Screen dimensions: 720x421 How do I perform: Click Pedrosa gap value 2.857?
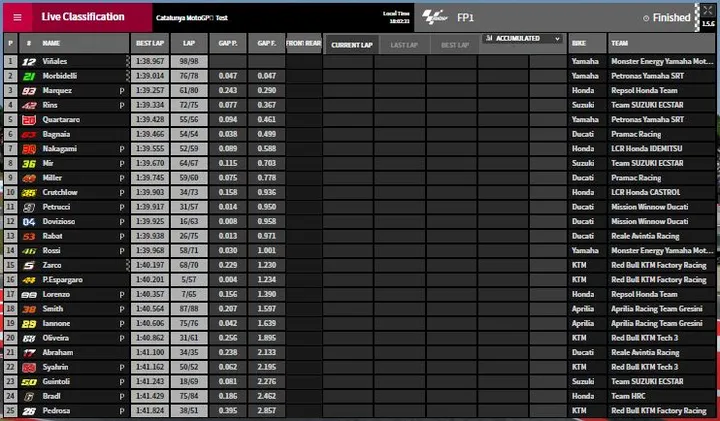pos(267,411)
